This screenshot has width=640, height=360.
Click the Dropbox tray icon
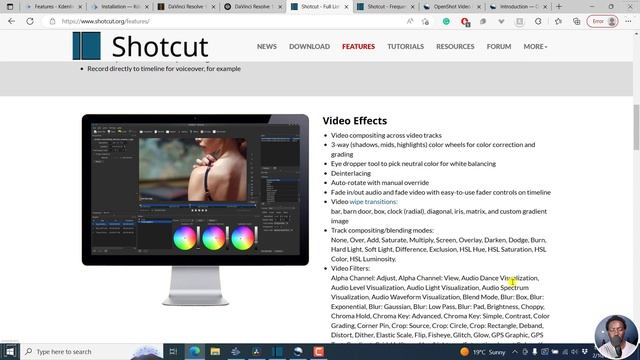point(585,351)
